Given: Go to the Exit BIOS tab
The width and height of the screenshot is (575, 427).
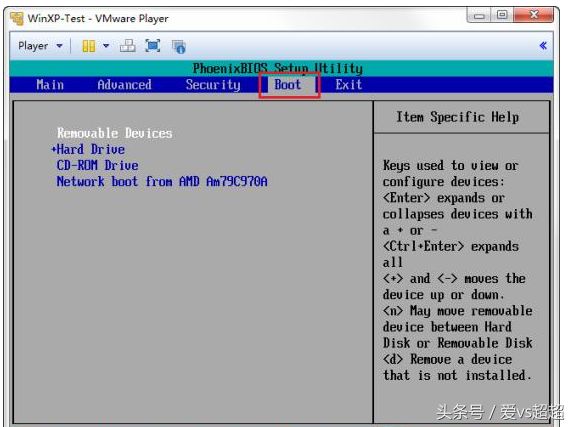Looking at the screenshot, I should (x=348, y=85).
